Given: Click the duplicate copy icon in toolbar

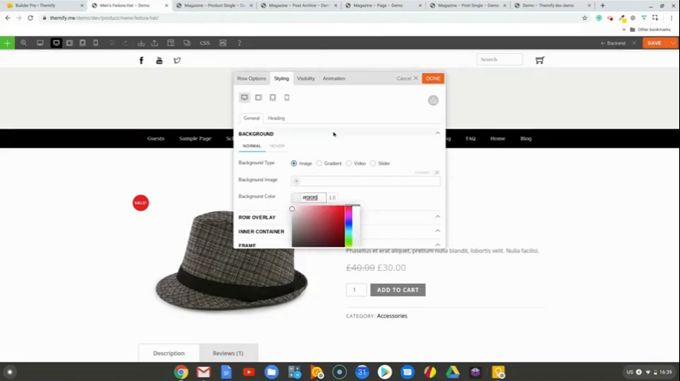Looking at the screenshot, I should (187, 43).
